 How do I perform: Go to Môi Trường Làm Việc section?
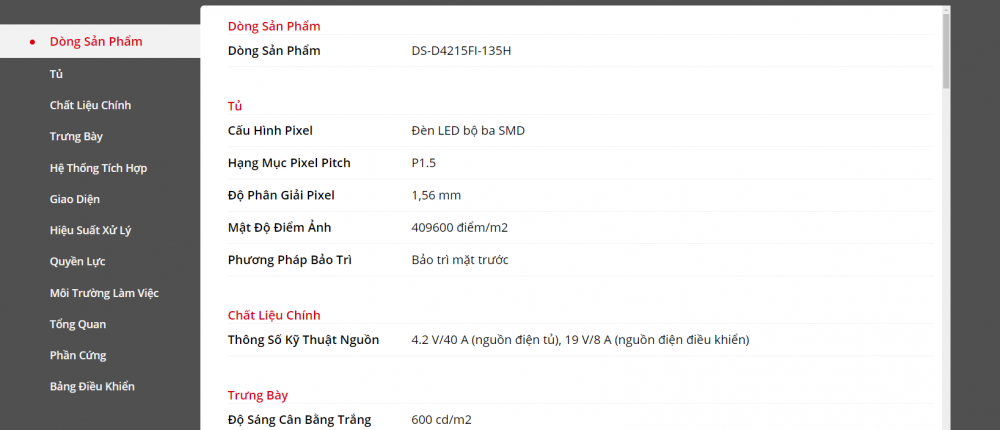[x=104, y=293]
